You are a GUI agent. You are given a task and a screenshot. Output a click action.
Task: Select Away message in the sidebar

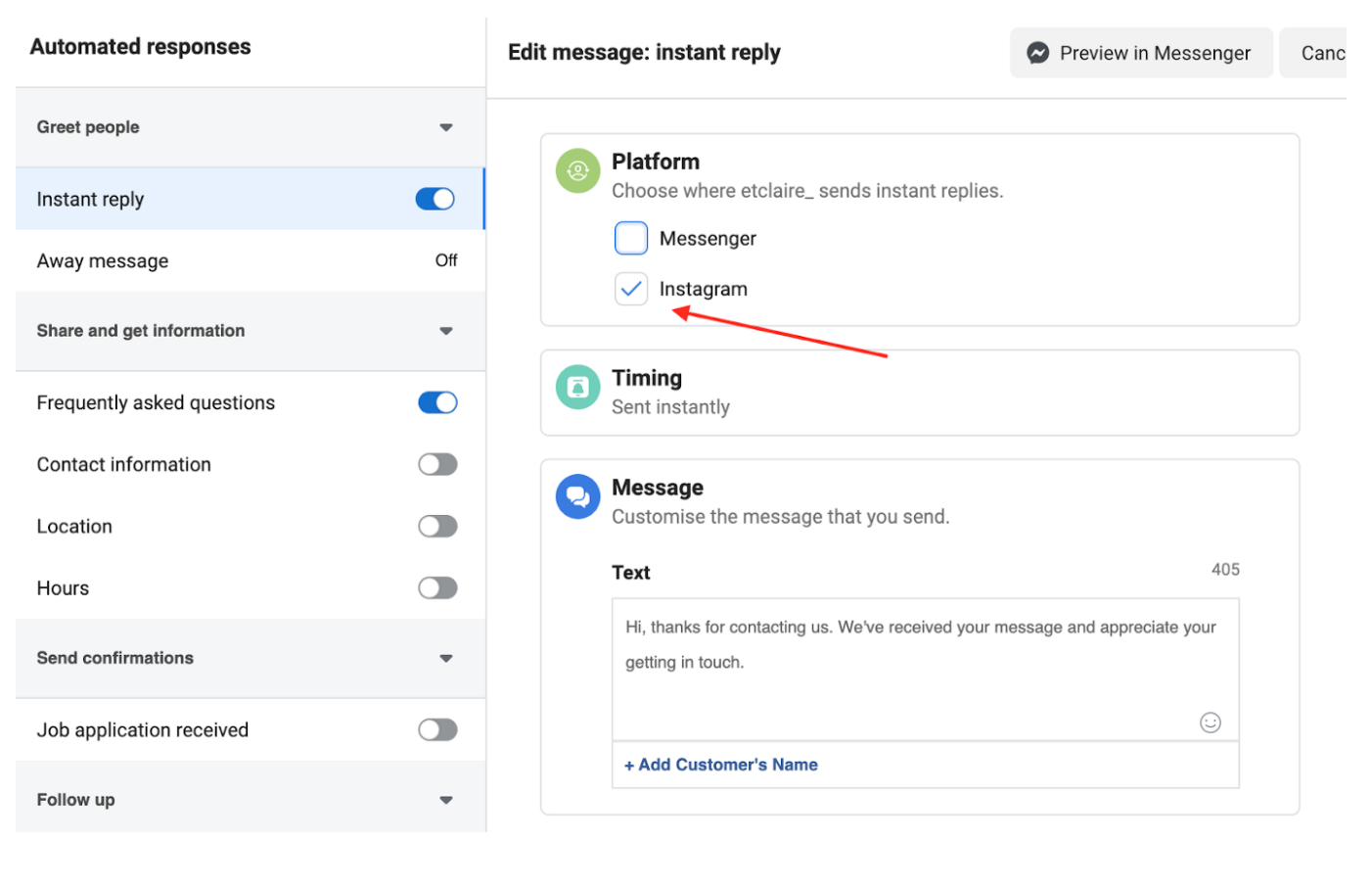click(x=103, y=260)
